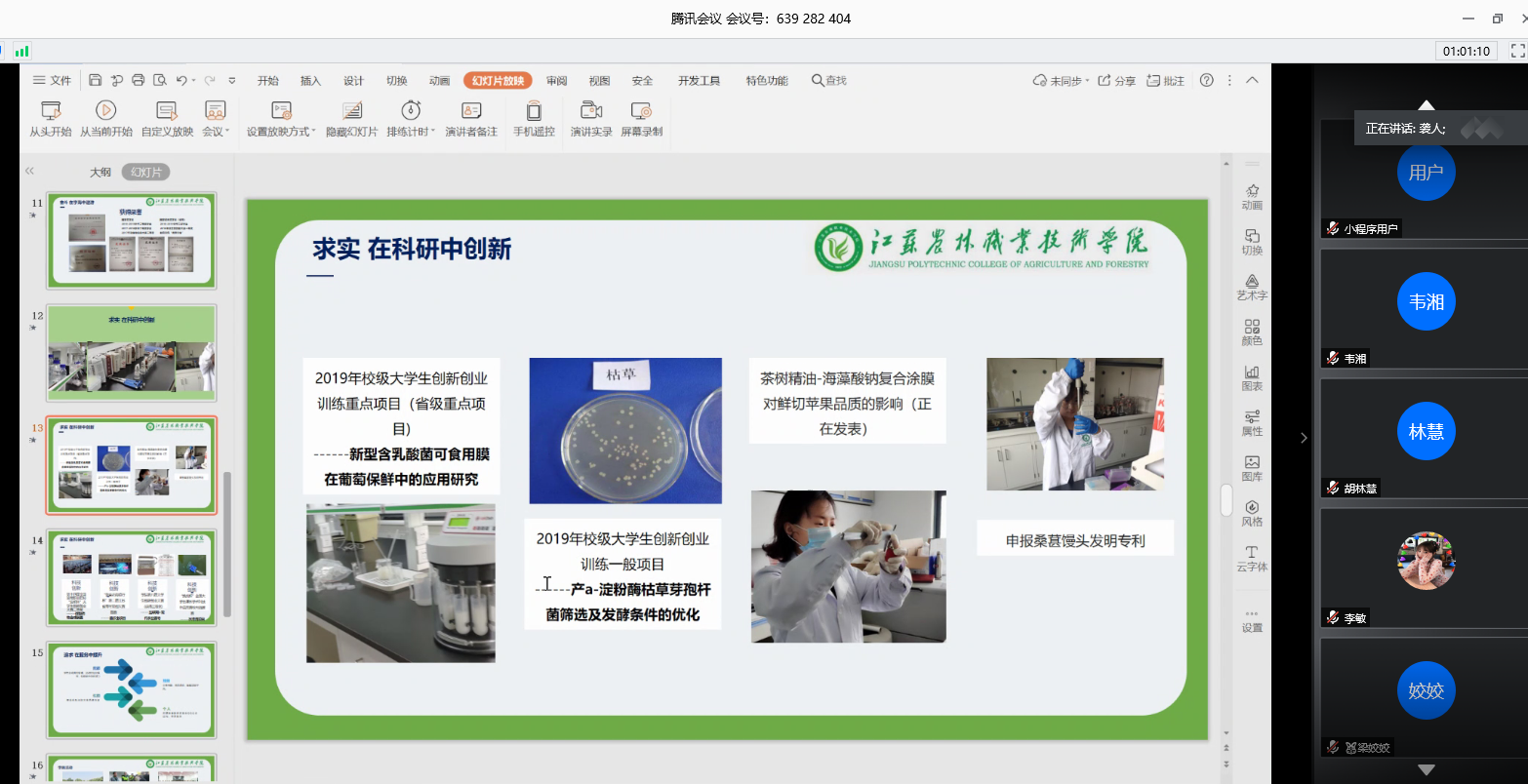Image resolution: width=1528 pixels, height=784 pixels.
Task: Select slide 14 thumbnail
Action: (x=131, y=577)
